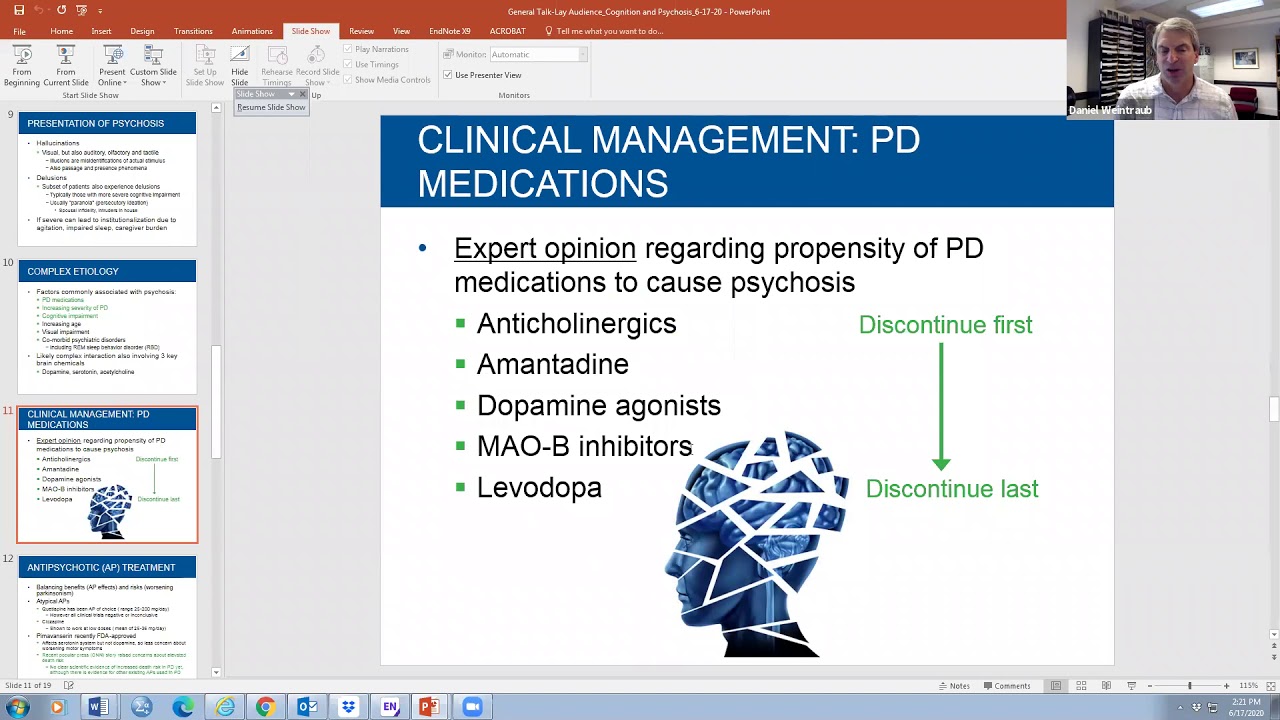Click spell check icon in status bar

69,686
